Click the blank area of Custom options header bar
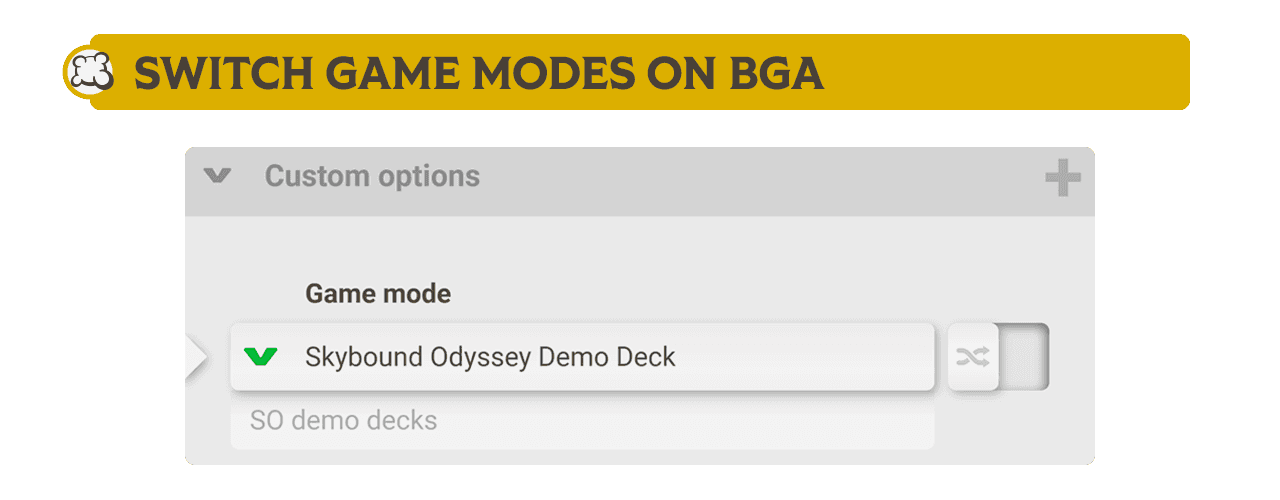This screenshot has height=500, width=1280. [x=760, y=180]
